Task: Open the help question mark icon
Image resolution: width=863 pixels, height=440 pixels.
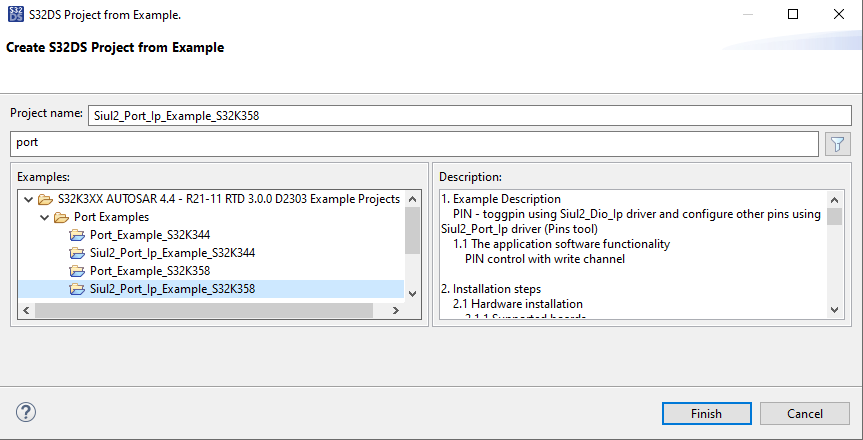Action: click(27, 412)
